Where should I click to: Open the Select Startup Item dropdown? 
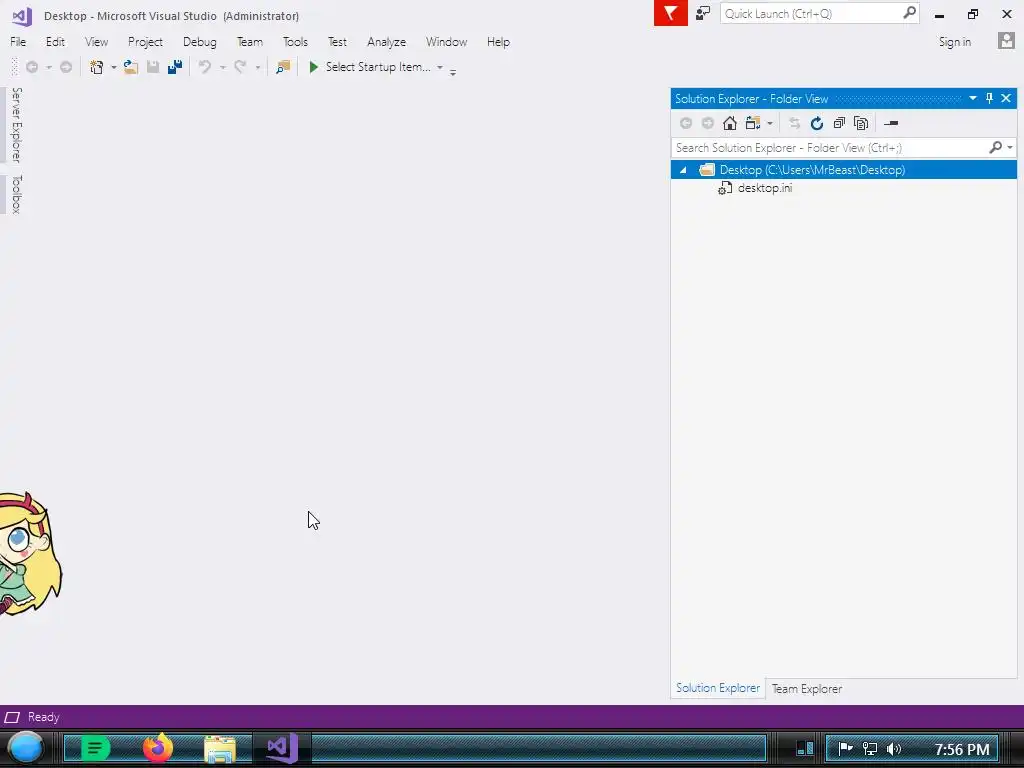point(440,67)
